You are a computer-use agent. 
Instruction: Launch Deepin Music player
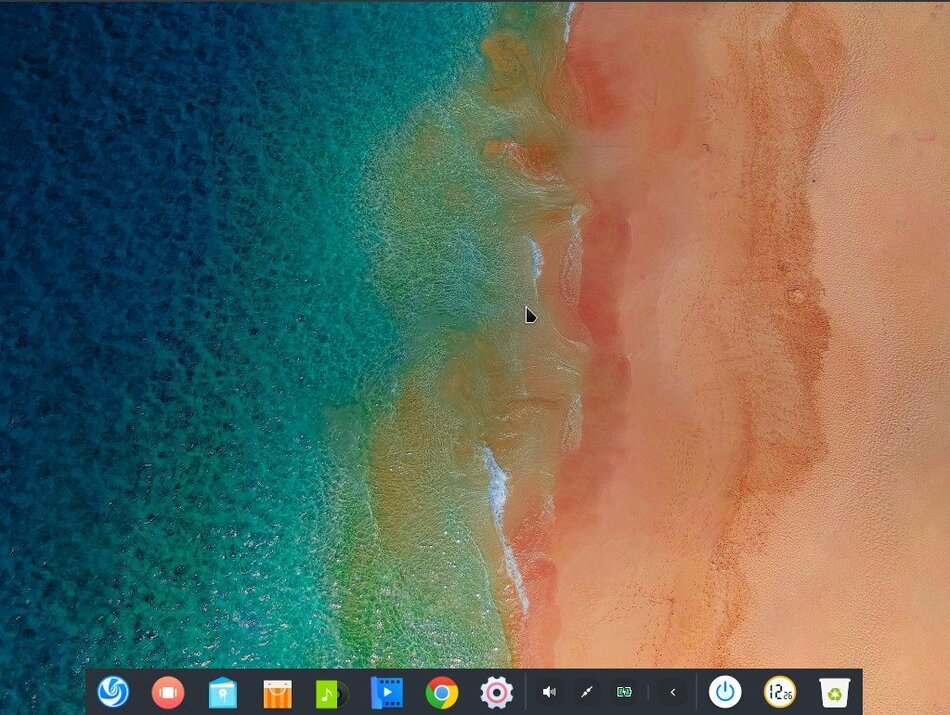tap(331, 691)
